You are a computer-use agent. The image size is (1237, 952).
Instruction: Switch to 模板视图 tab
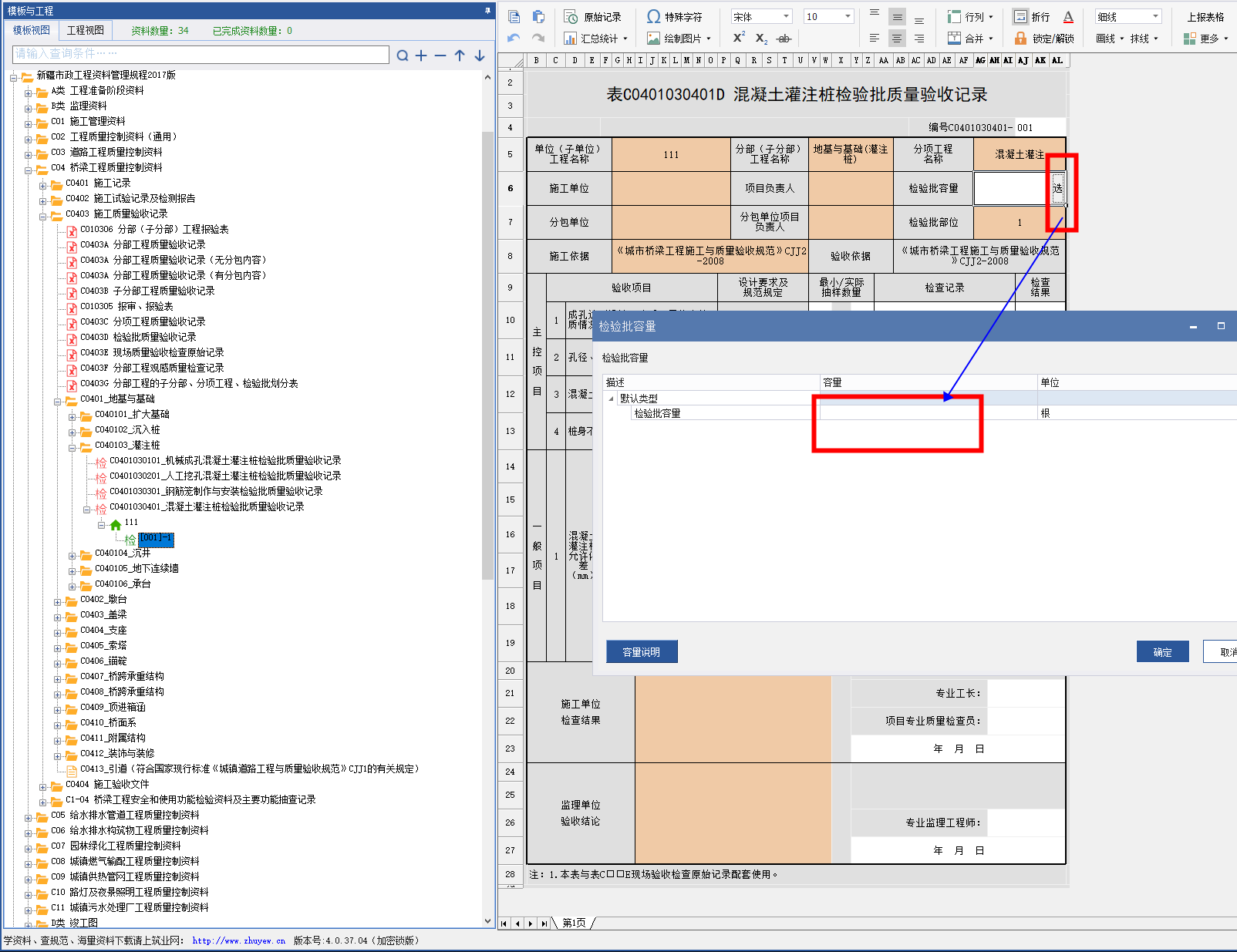point(32,30)
